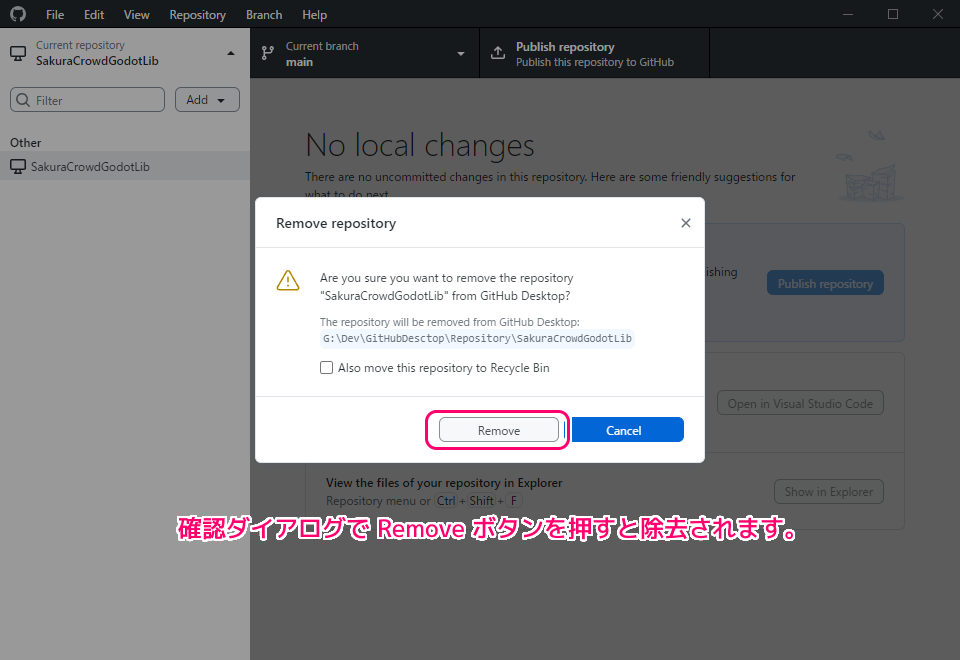Open the Help menu
Screen dimensions: 960x660
[x=314, y=15]
